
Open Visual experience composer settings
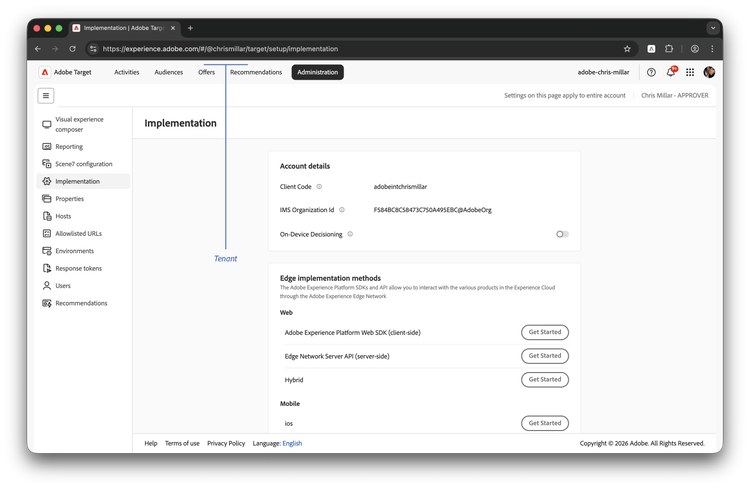[78, 124]
